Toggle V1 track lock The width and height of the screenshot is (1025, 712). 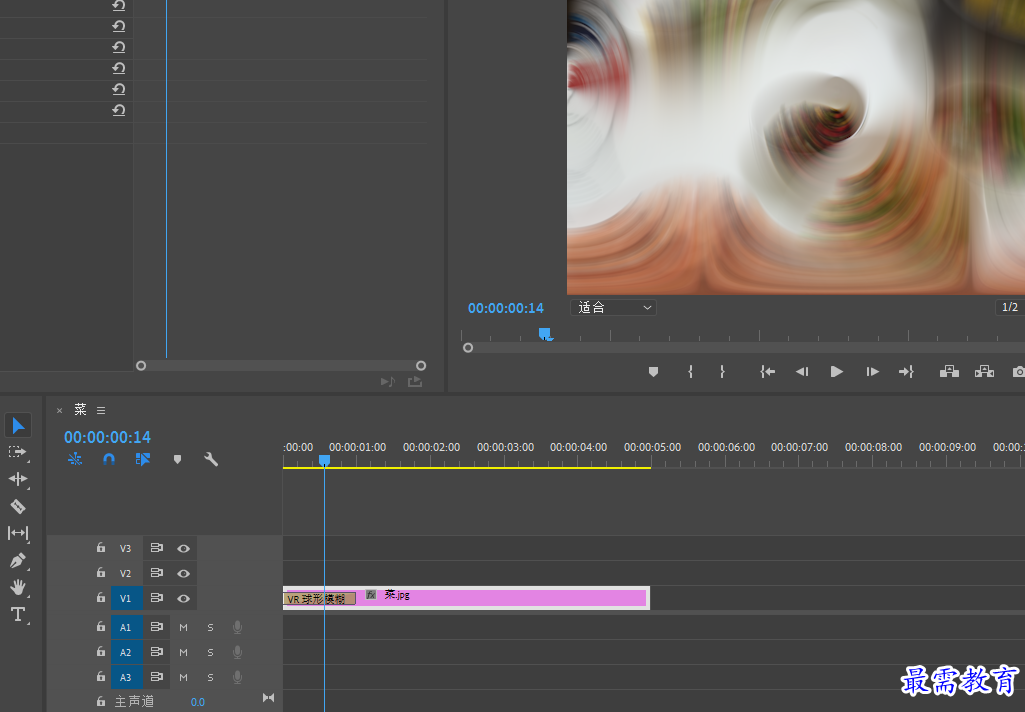click(101, 597)
